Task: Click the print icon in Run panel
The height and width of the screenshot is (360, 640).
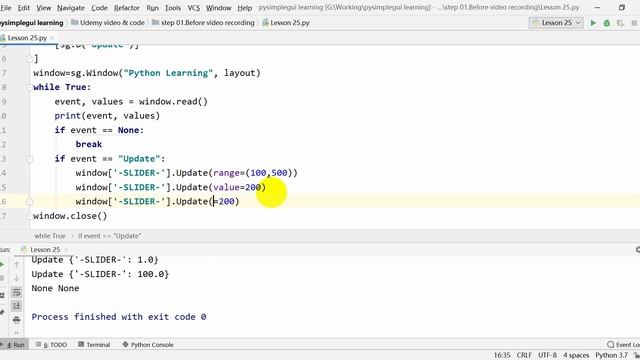Action: [16, 320]
